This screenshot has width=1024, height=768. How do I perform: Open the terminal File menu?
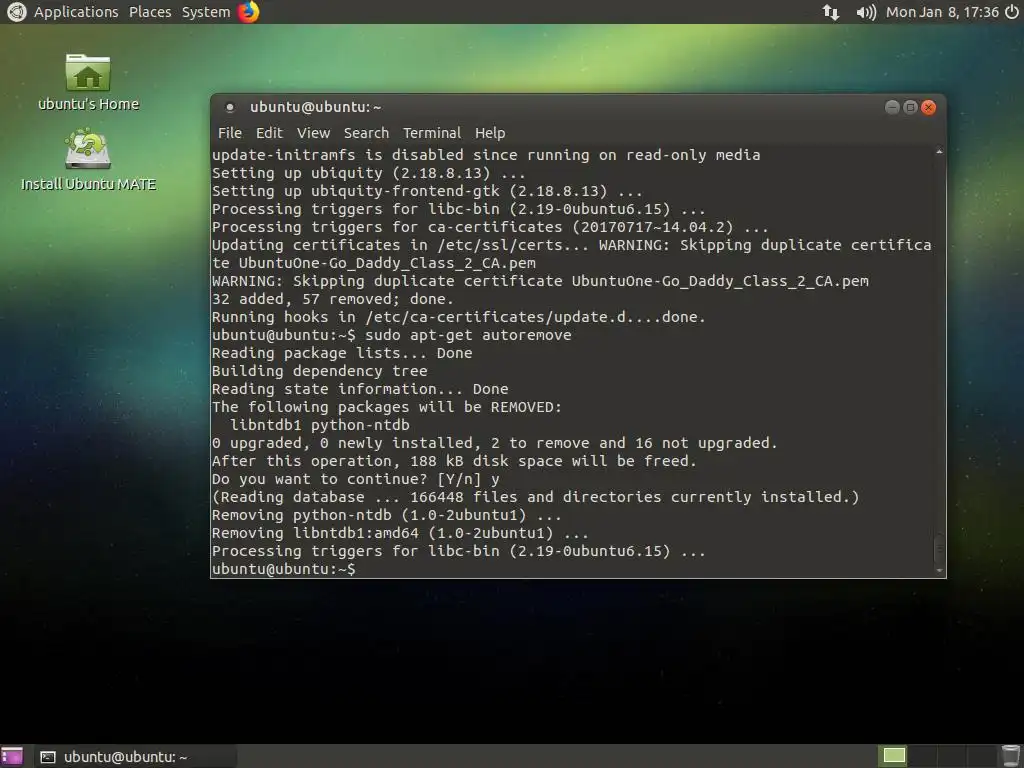230,133
